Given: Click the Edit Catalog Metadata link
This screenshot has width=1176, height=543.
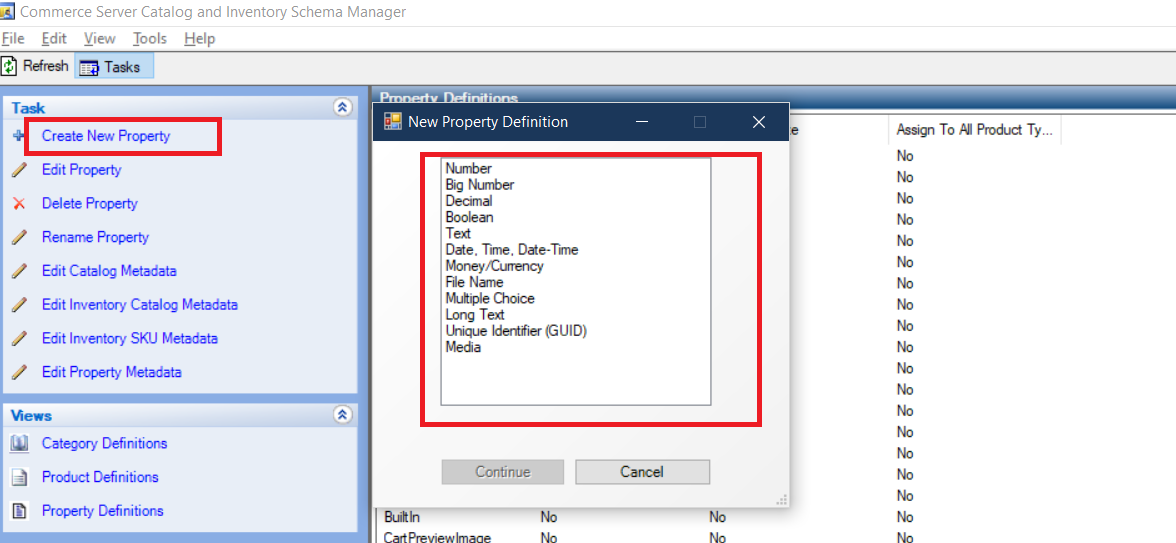Looking at the screenshot, I should click(x=109, y=271).
